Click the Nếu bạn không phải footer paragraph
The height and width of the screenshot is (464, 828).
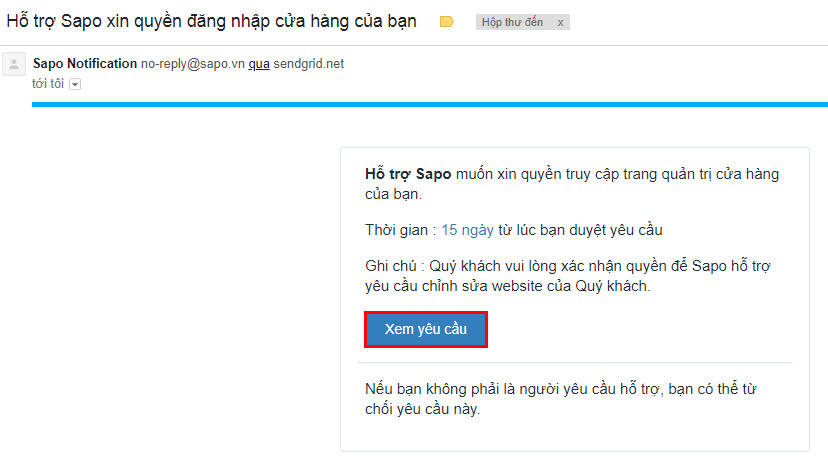coord(561,399)
